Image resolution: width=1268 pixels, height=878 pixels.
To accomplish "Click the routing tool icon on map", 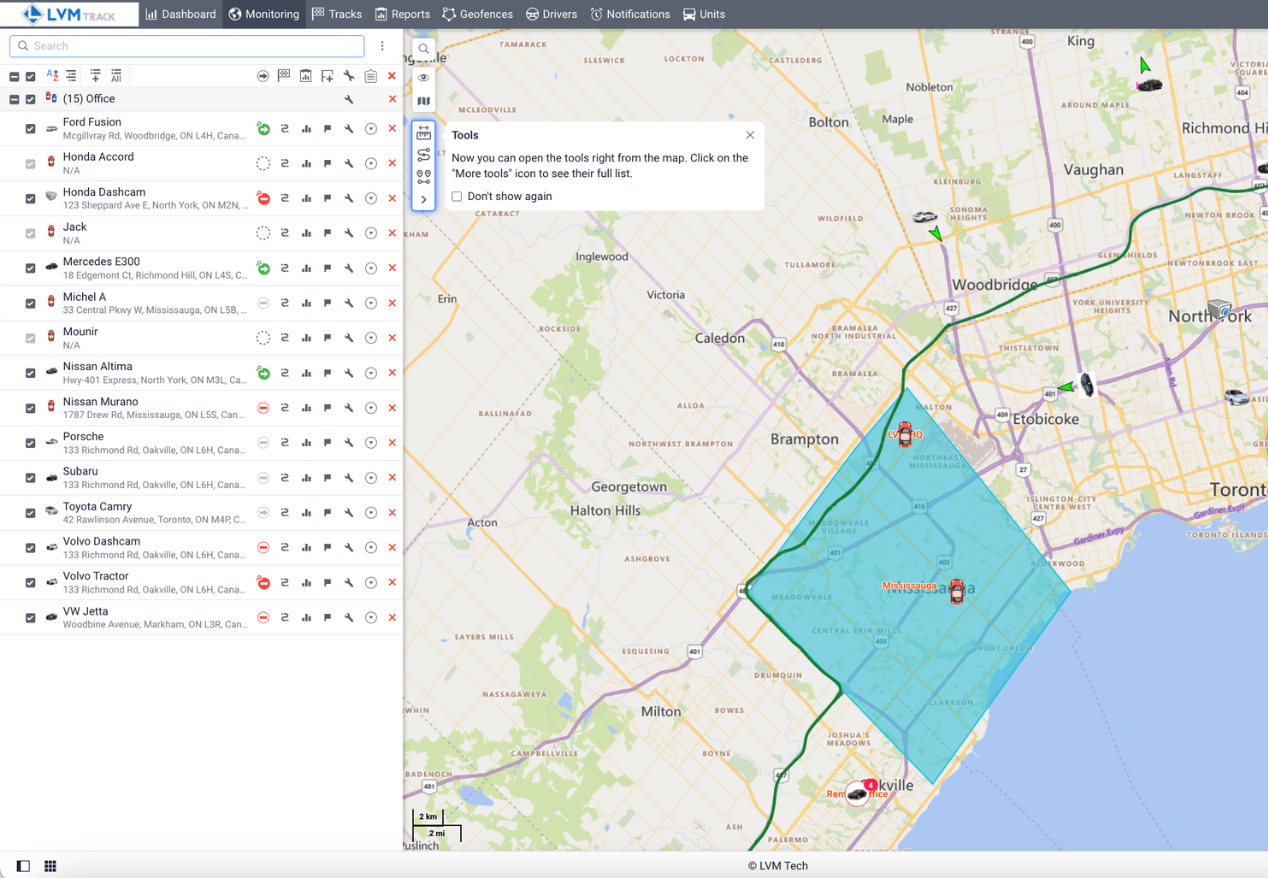I will point(424,155).
